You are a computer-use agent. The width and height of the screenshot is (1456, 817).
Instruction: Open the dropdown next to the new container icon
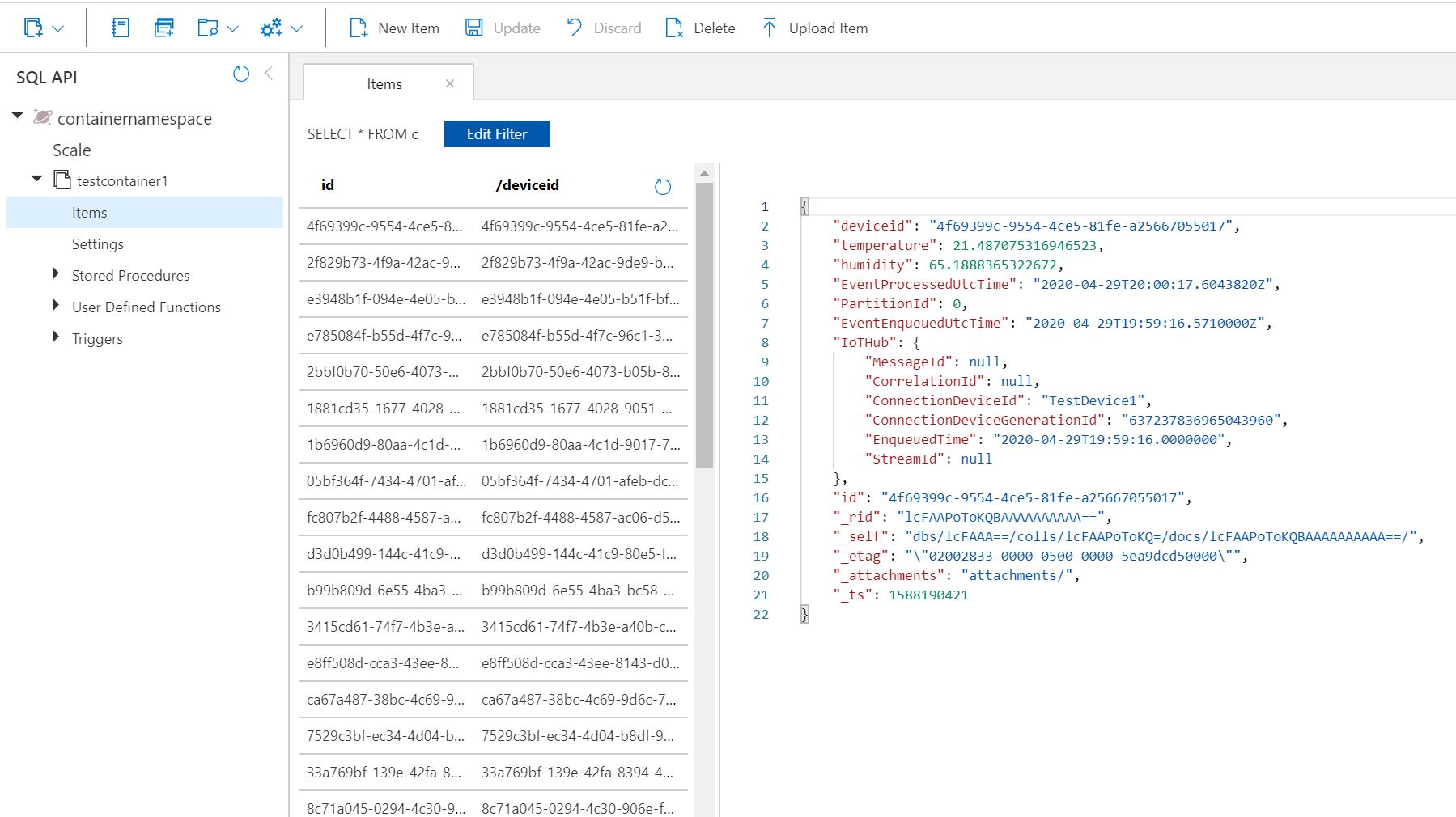coord(55,27)
